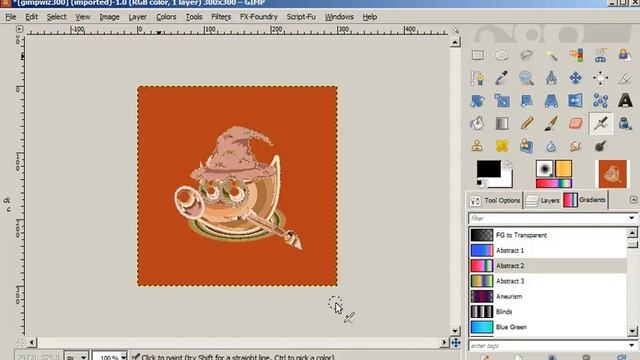Select the Perspective Clone tool

click(x=527, y=146)
